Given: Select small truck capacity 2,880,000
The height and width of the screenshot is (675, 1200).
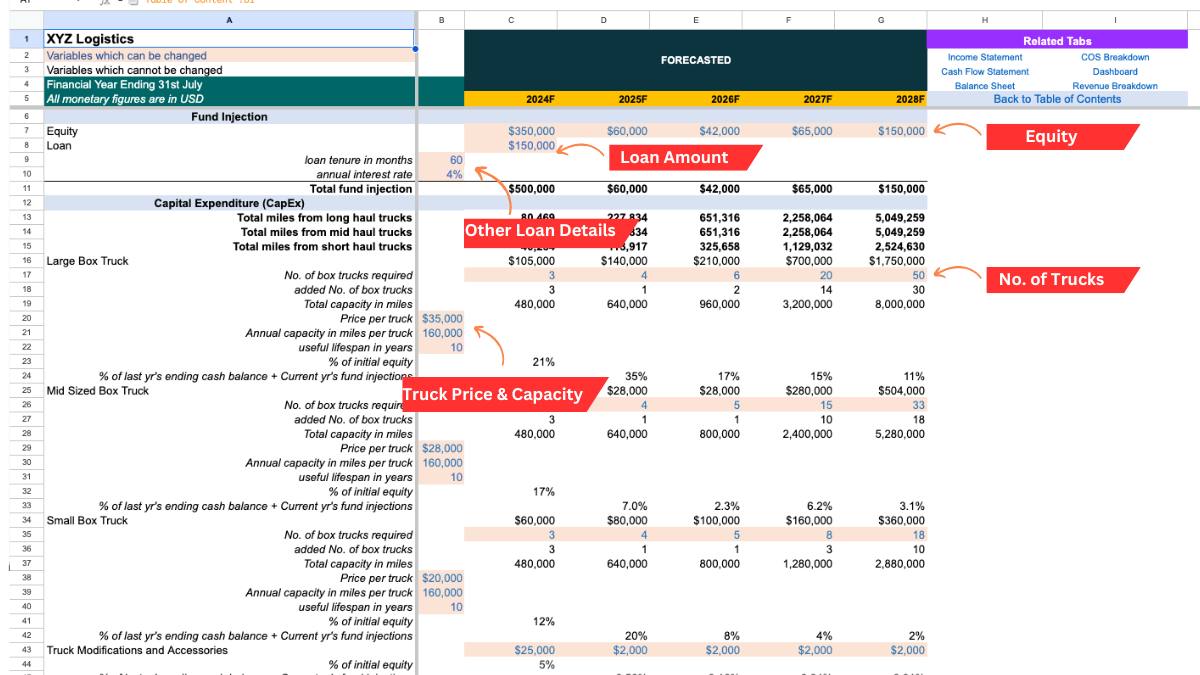Looking at the screenshot, I should [880, 564].
